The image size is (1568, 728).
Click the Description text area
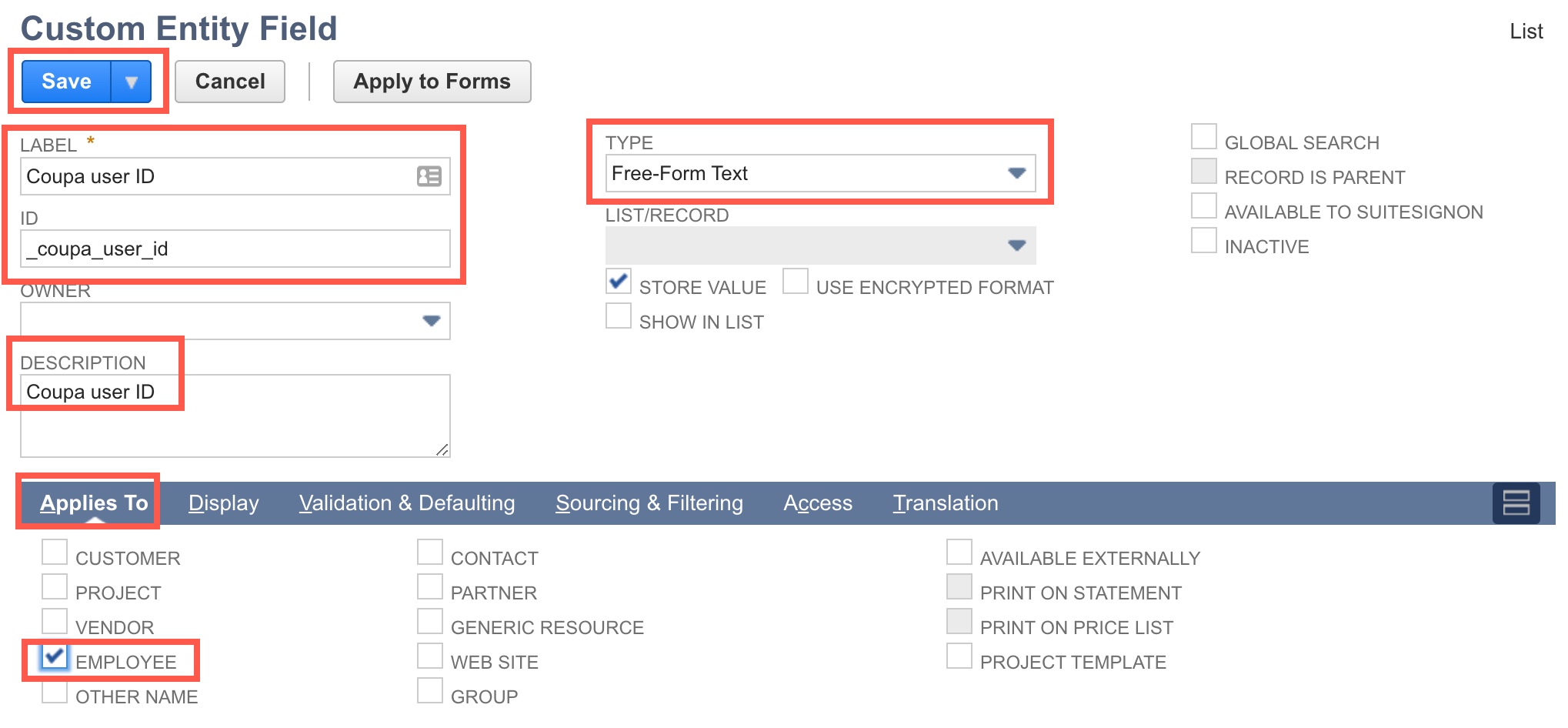tap(235, 416)
